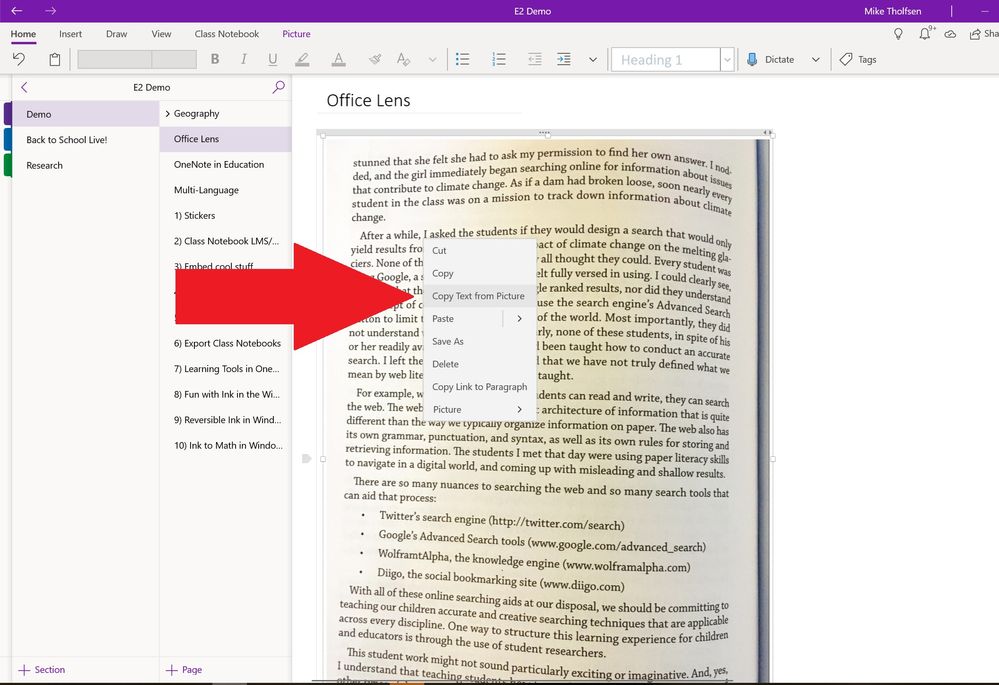Switch to the Insert tab
Image resolution: width=999 pixels, height=685 pixels.
70,34
